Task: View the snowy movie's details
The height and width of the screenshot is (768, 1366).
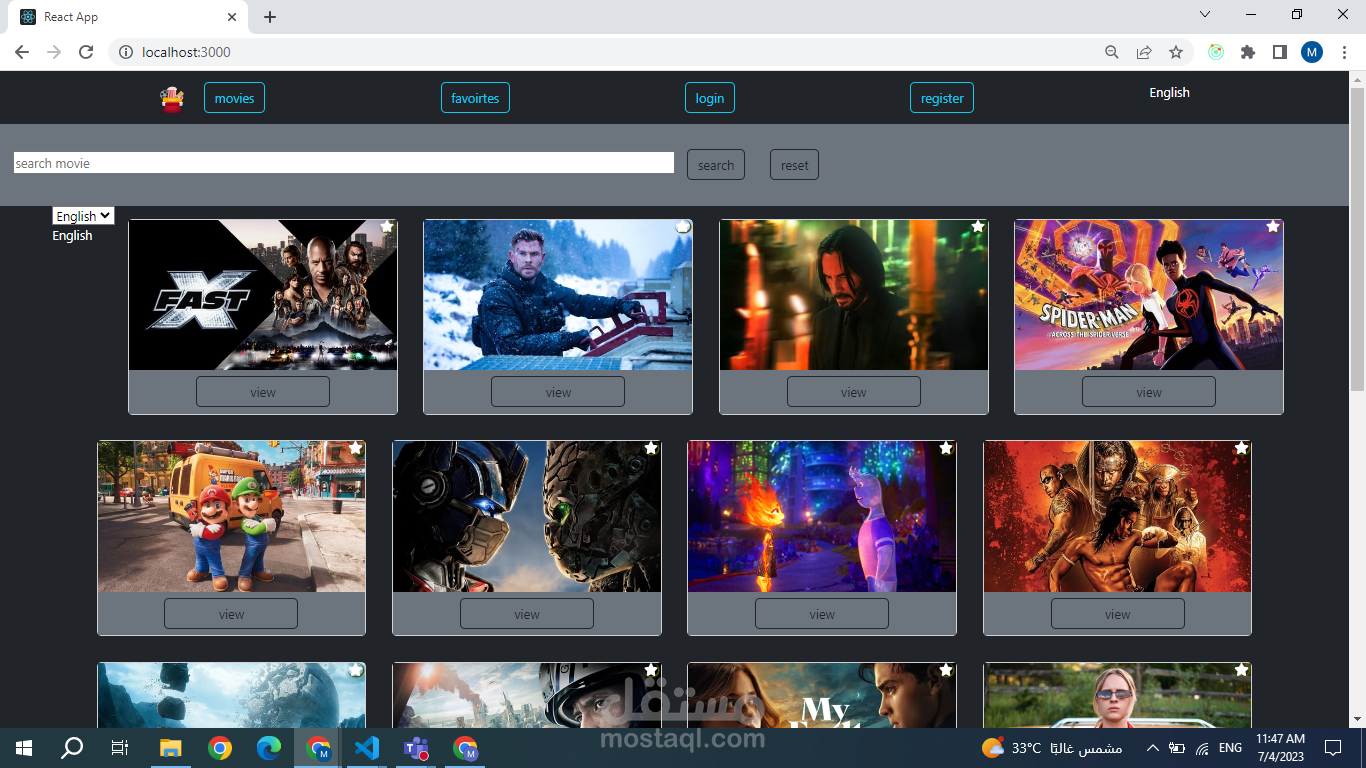Action: (x=558, y=392)
